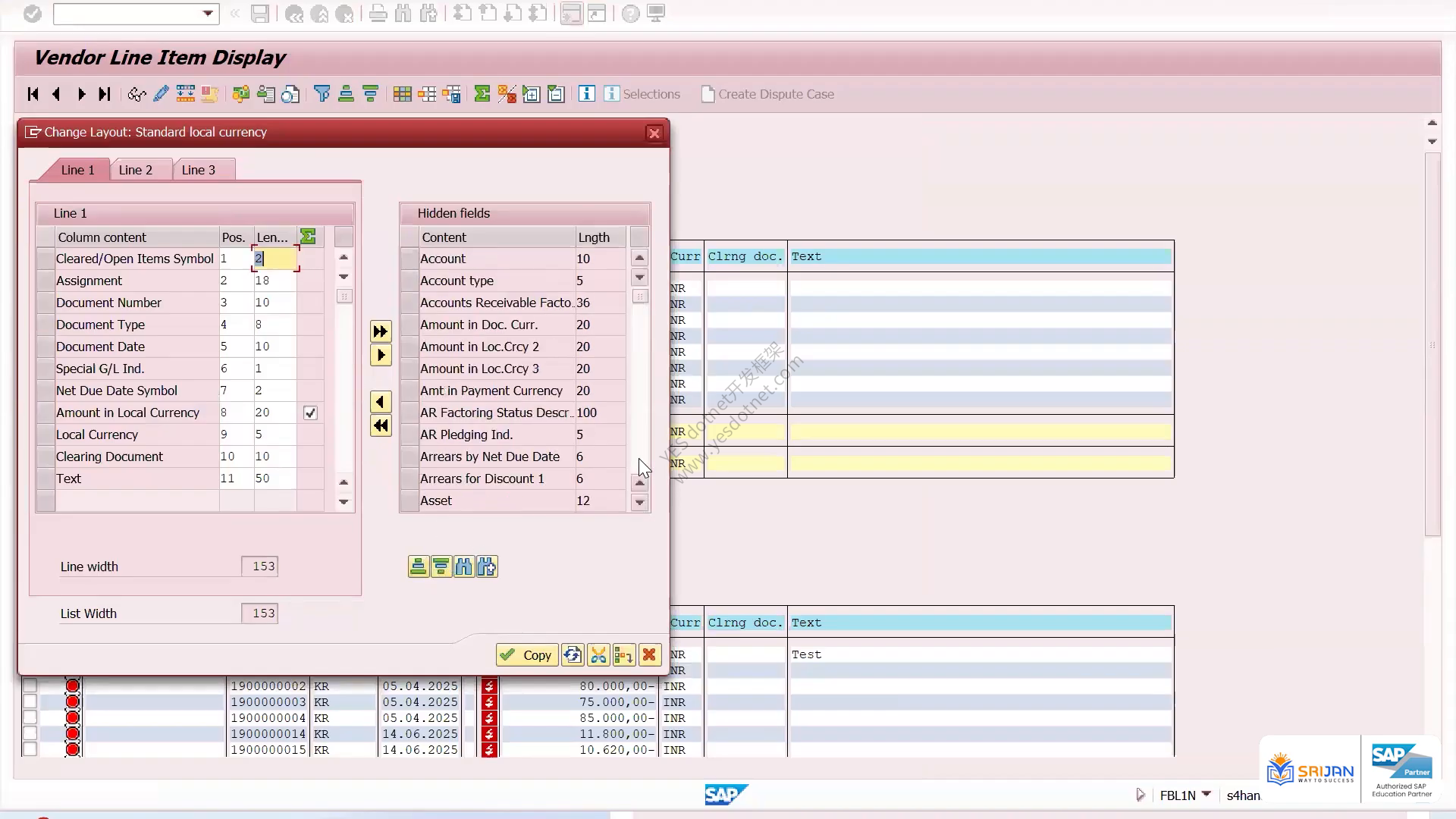Click the sort ascending icon in dialog
The width and height of the screenshot is (1456, 819).
[x=418, y=566]
